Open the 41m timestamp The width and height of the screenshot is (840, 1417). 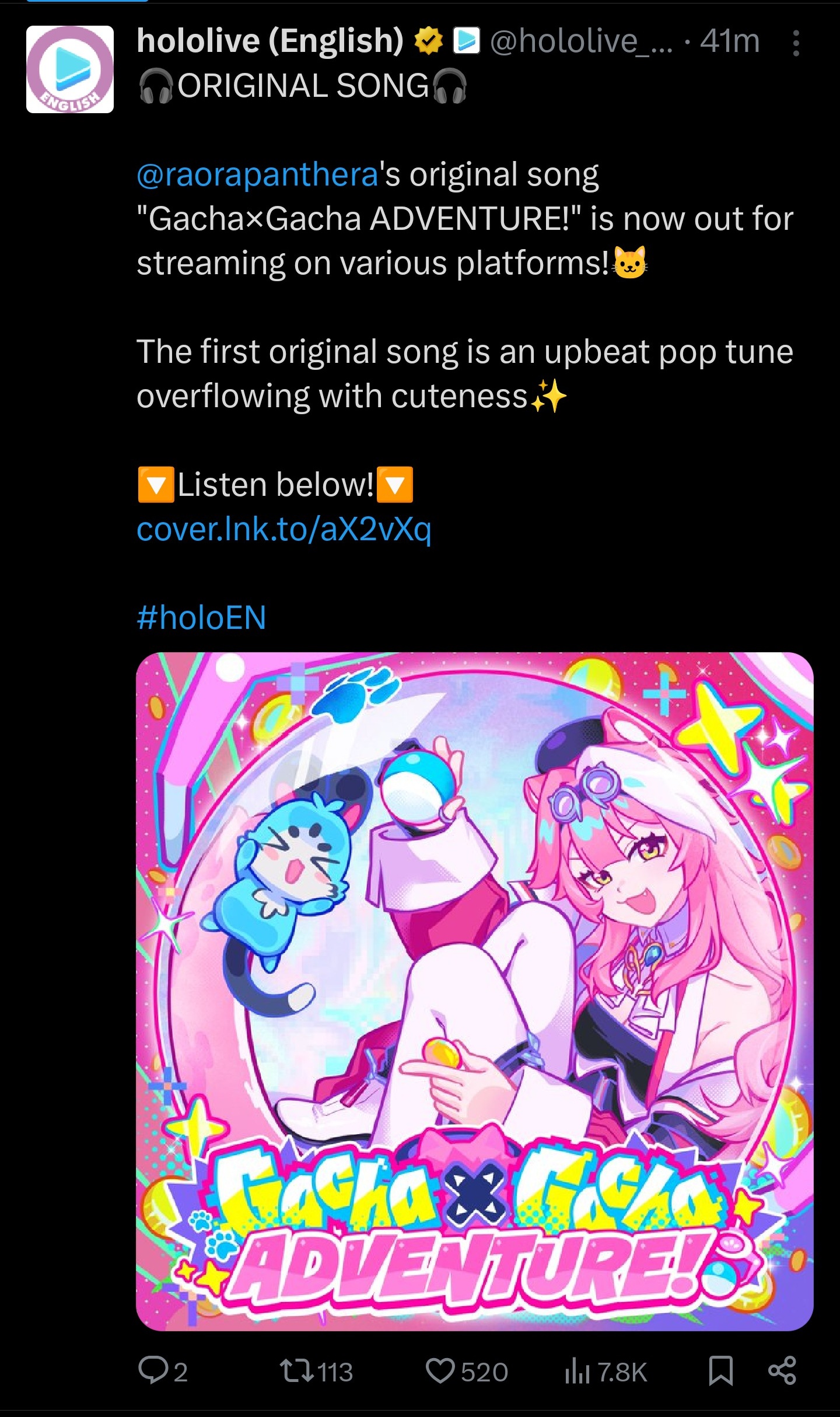pyautogui.click(x=730, y=41)
